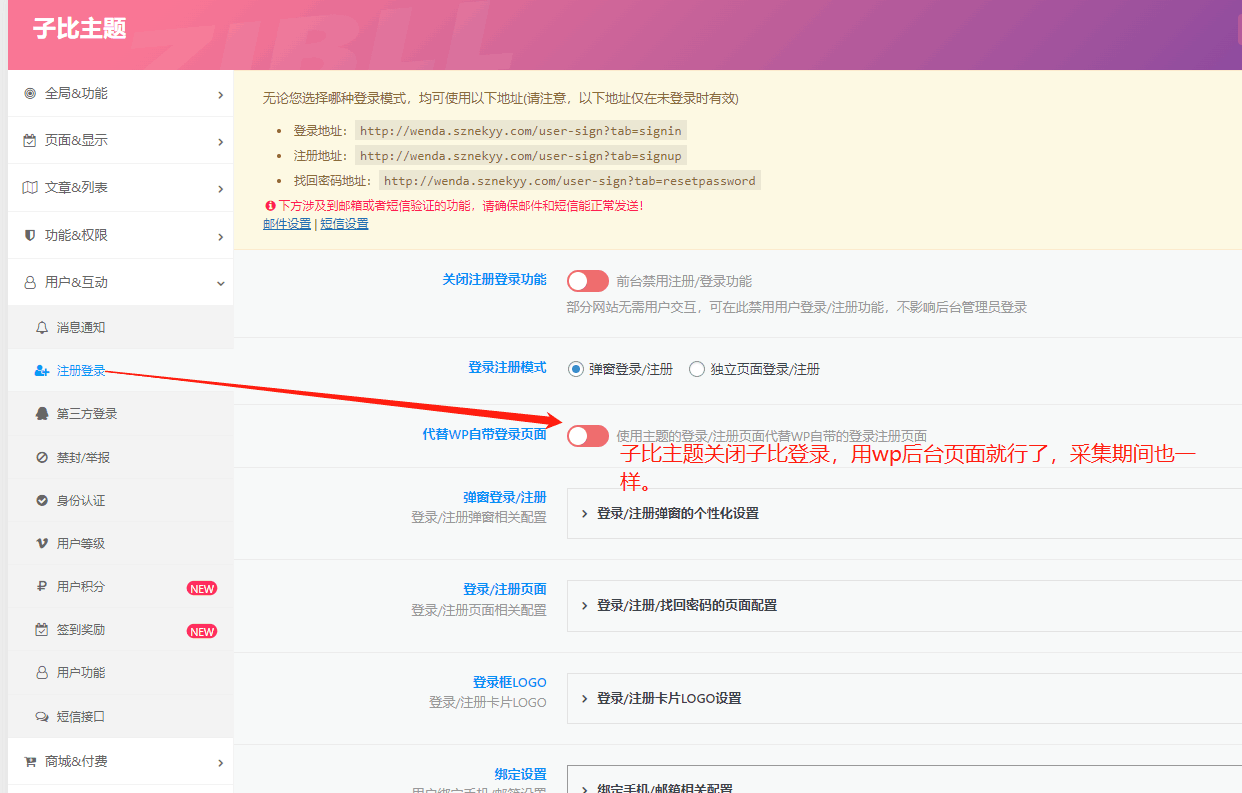Click the 用户功能 person icon
Image resolution: width=1242 pixels, height=793 pixels.
pyautogui.click(x=42, y=673)
